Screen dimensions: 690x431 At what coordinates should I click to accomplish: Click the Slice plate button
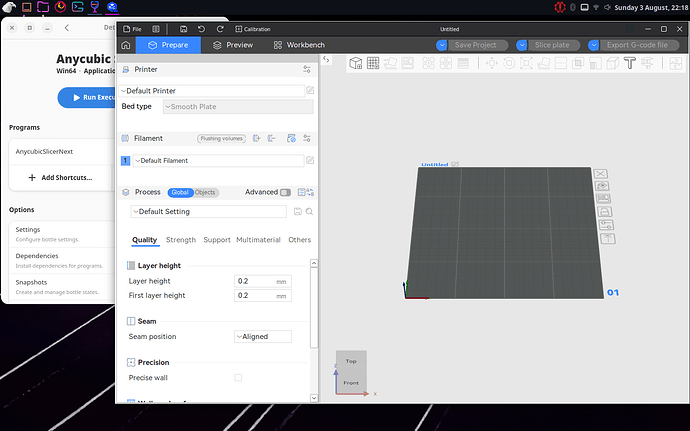552,45
